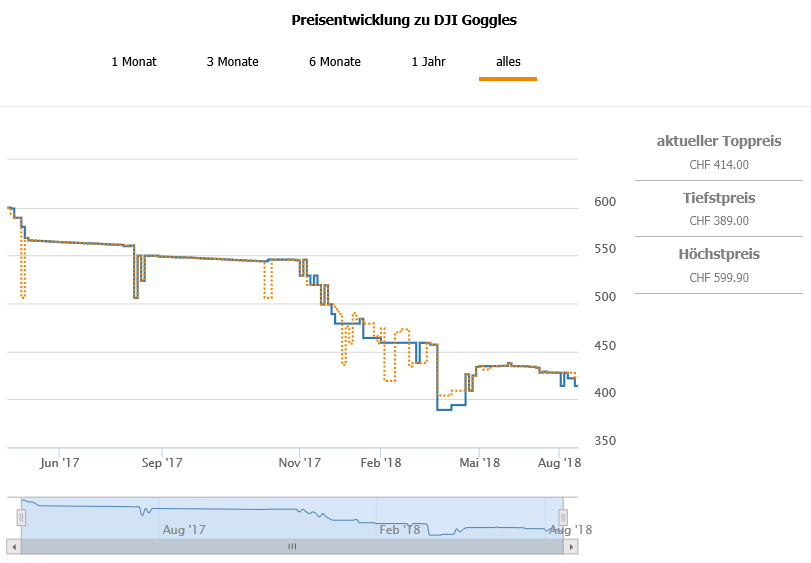811x563 pixels.
Task: Select the alles time range tab
Action: (x=508, y=62)
